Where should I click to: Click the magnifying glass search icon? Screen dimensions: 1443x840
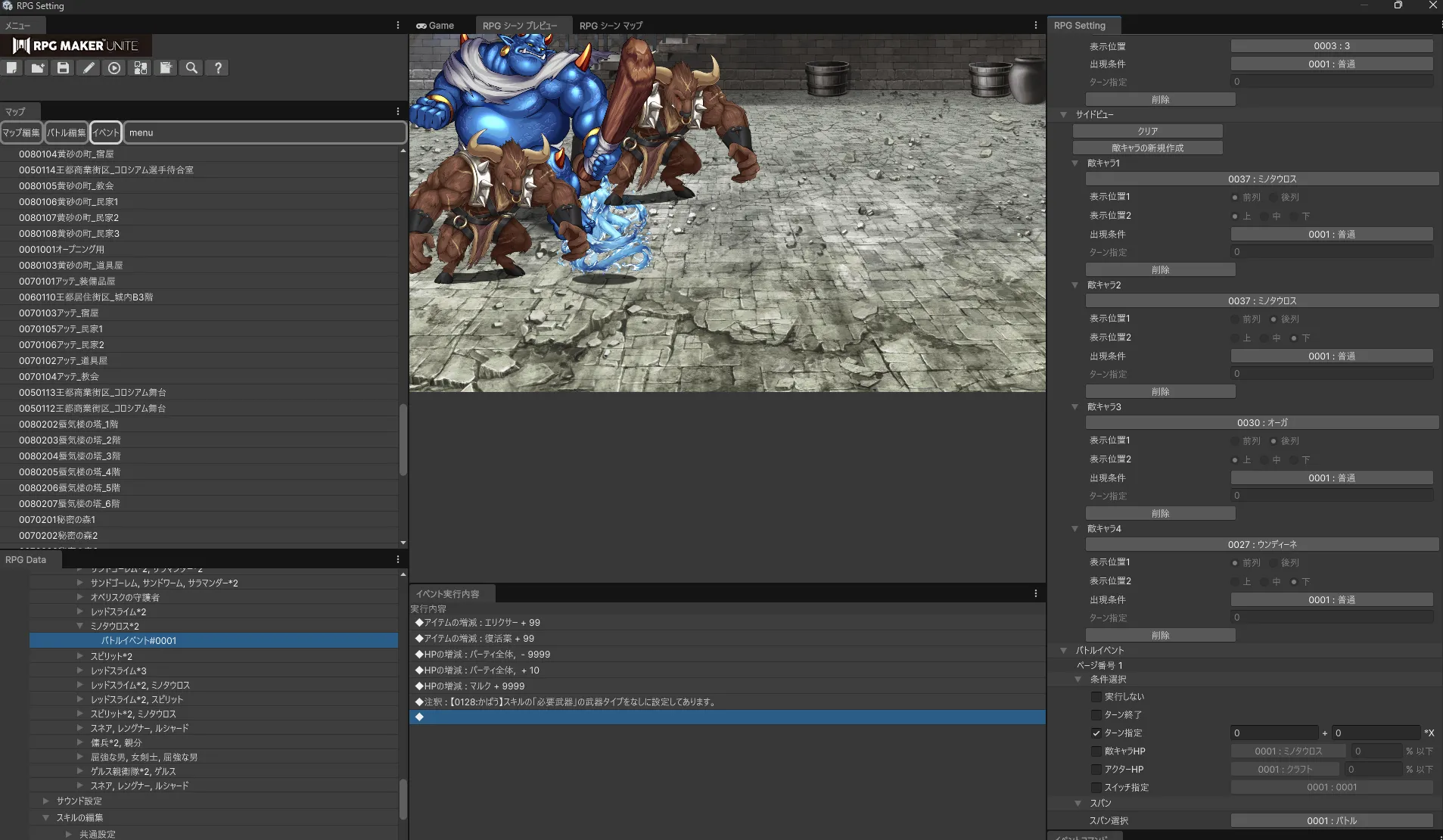click(191, 68)
